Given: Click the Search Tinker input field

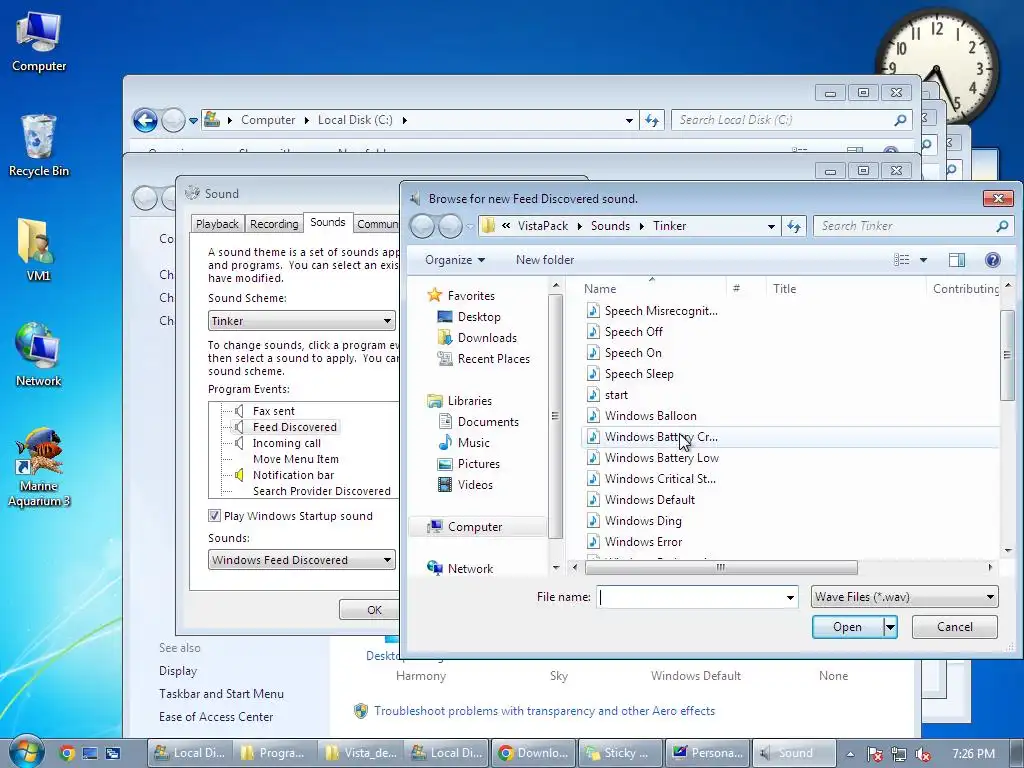Looking at the screenshot, I should coord(904,226).
